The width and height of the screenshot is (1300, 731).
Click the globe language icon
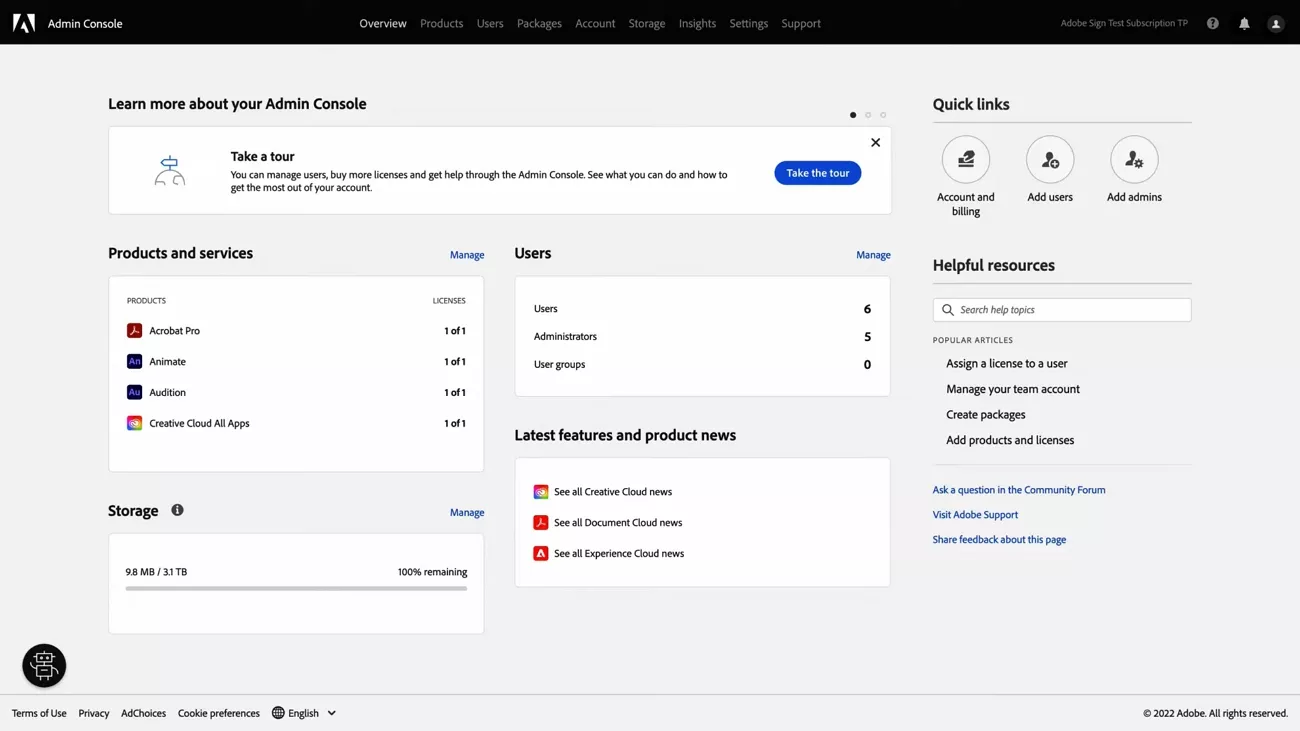[278, 713]
